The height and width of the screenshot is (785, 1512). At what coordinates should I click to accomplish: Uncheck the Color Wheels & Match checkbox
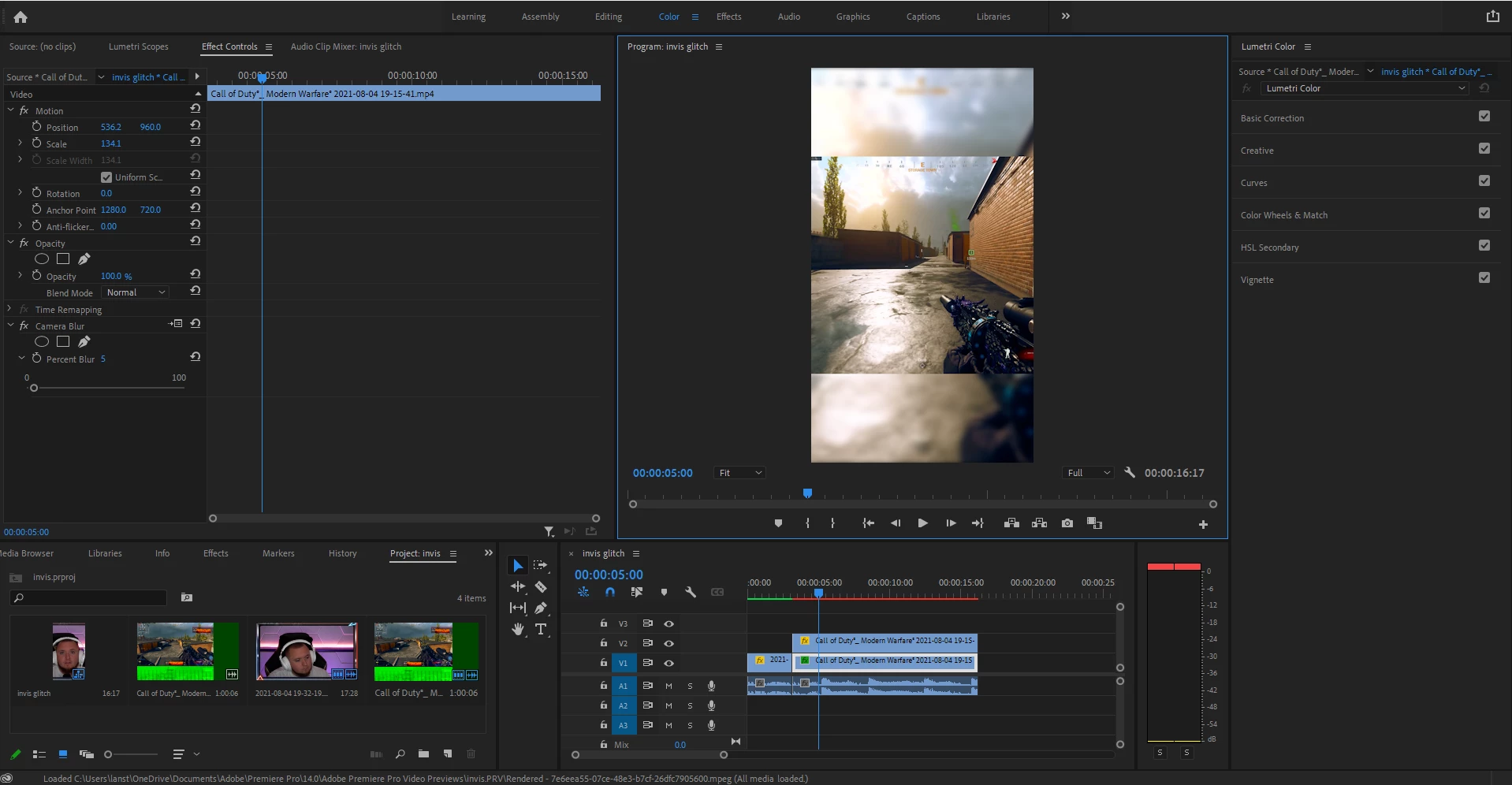1484,214
